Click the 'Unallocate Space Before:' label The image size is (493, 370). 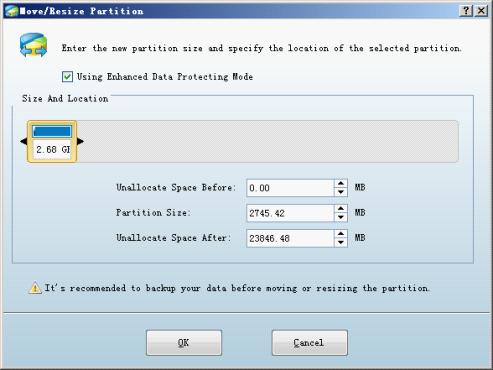click(176, 188)
